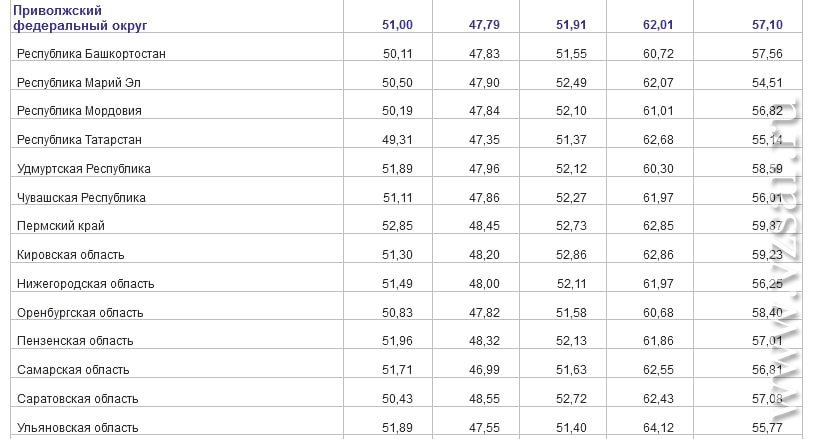Select Нижегородская область row label
This screenshot has height=439, width=814.
pos(86,284)
